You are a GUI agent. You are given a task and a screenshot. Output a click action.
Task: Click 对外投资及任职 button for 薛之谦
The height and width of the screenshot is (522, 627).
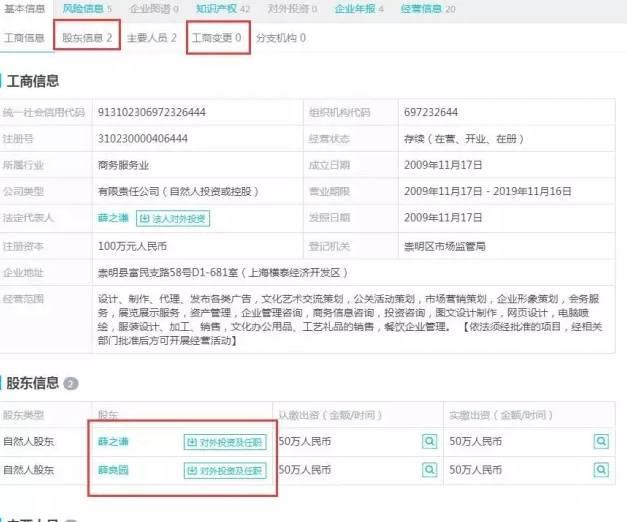coord(225,442)
